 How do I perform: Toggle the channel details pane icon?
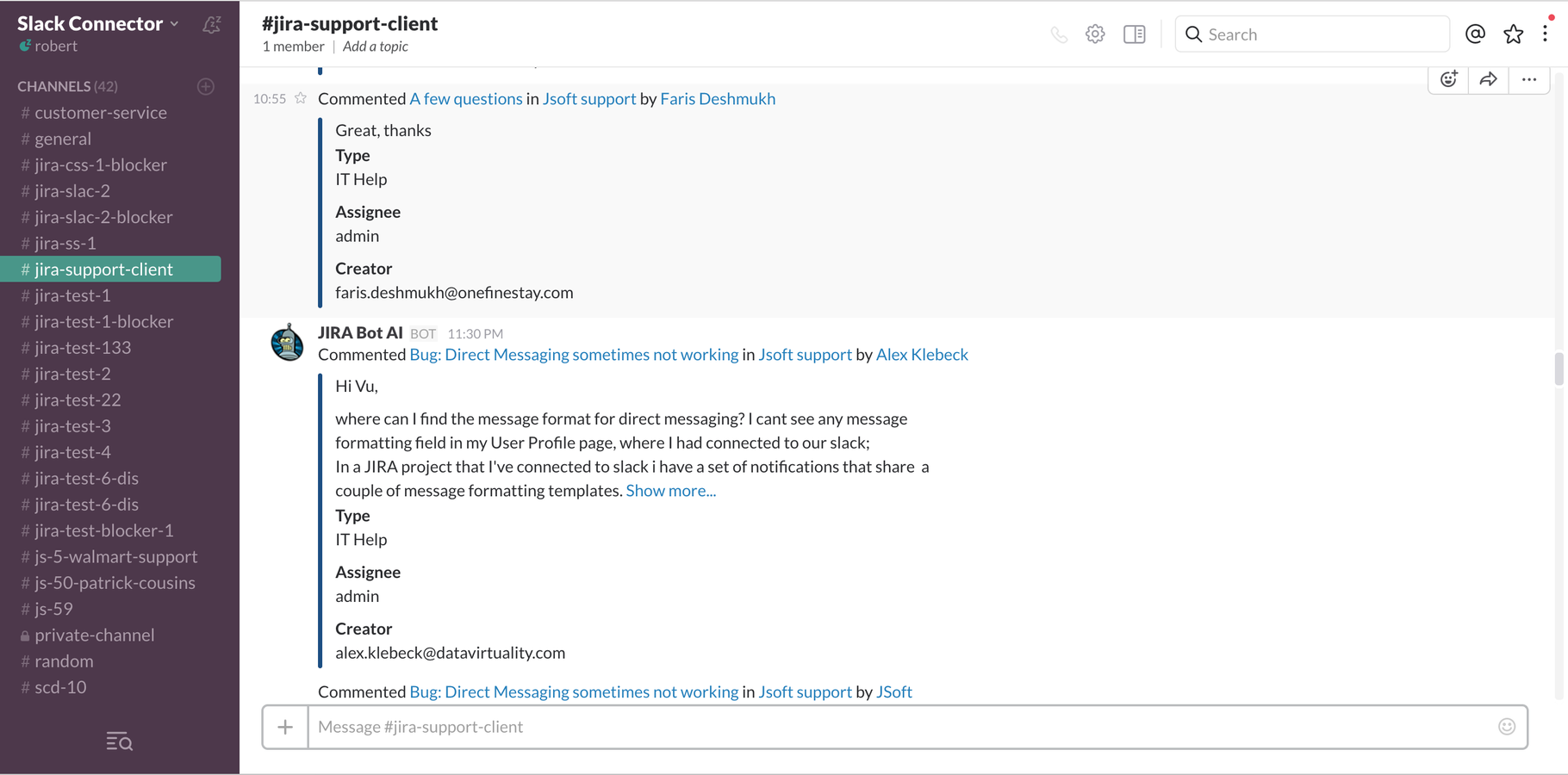click(1135, 34)
